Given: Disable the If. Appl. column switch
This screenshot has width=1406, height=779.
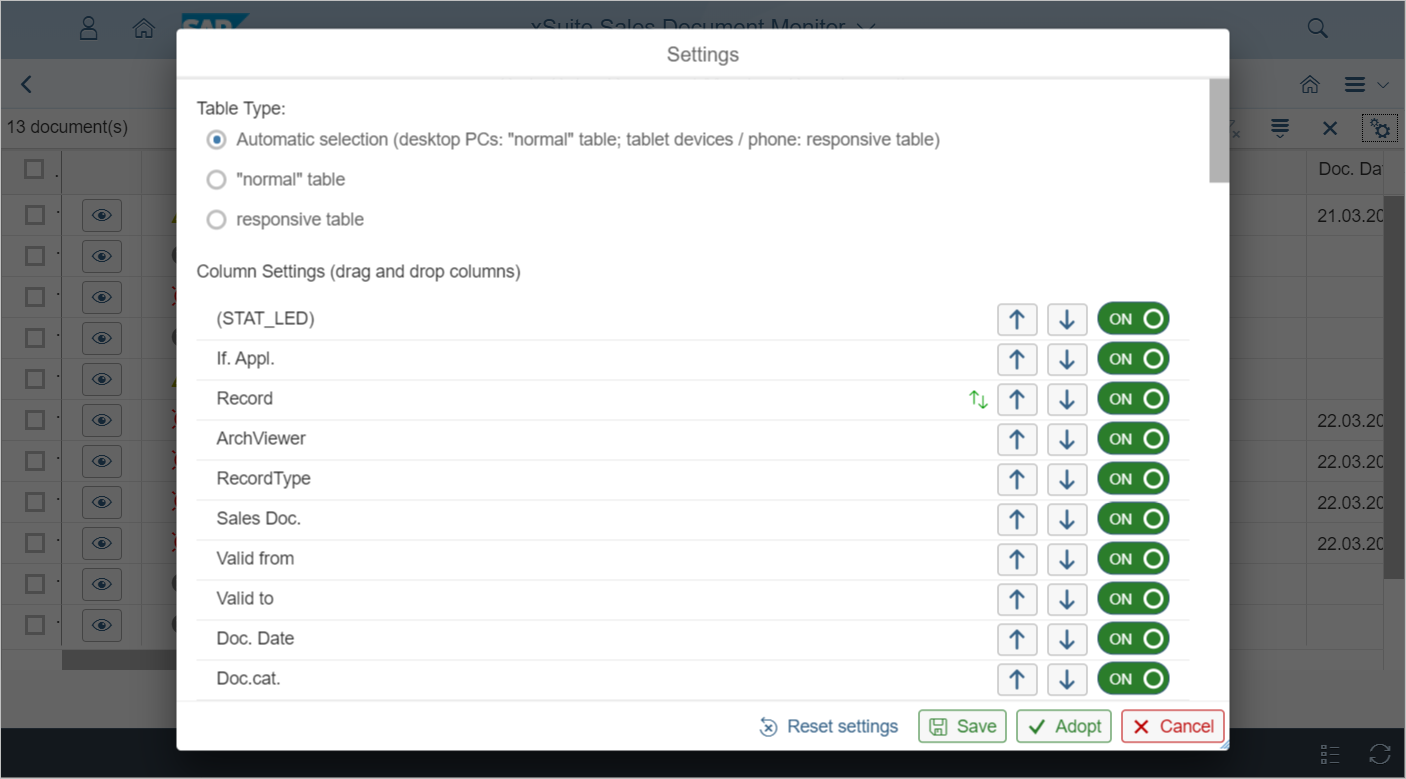Looking at the screenshot, I should point(1133,359).
